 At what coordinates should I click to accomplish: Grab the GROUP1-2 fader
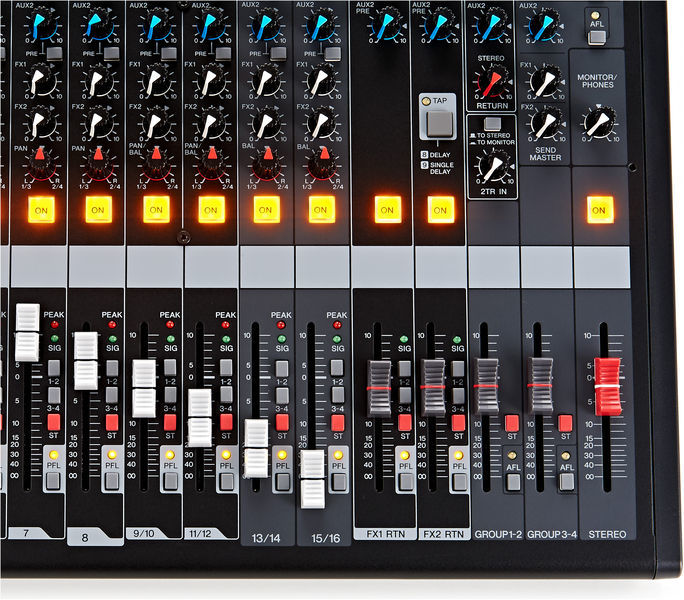(x=486, y=386)
